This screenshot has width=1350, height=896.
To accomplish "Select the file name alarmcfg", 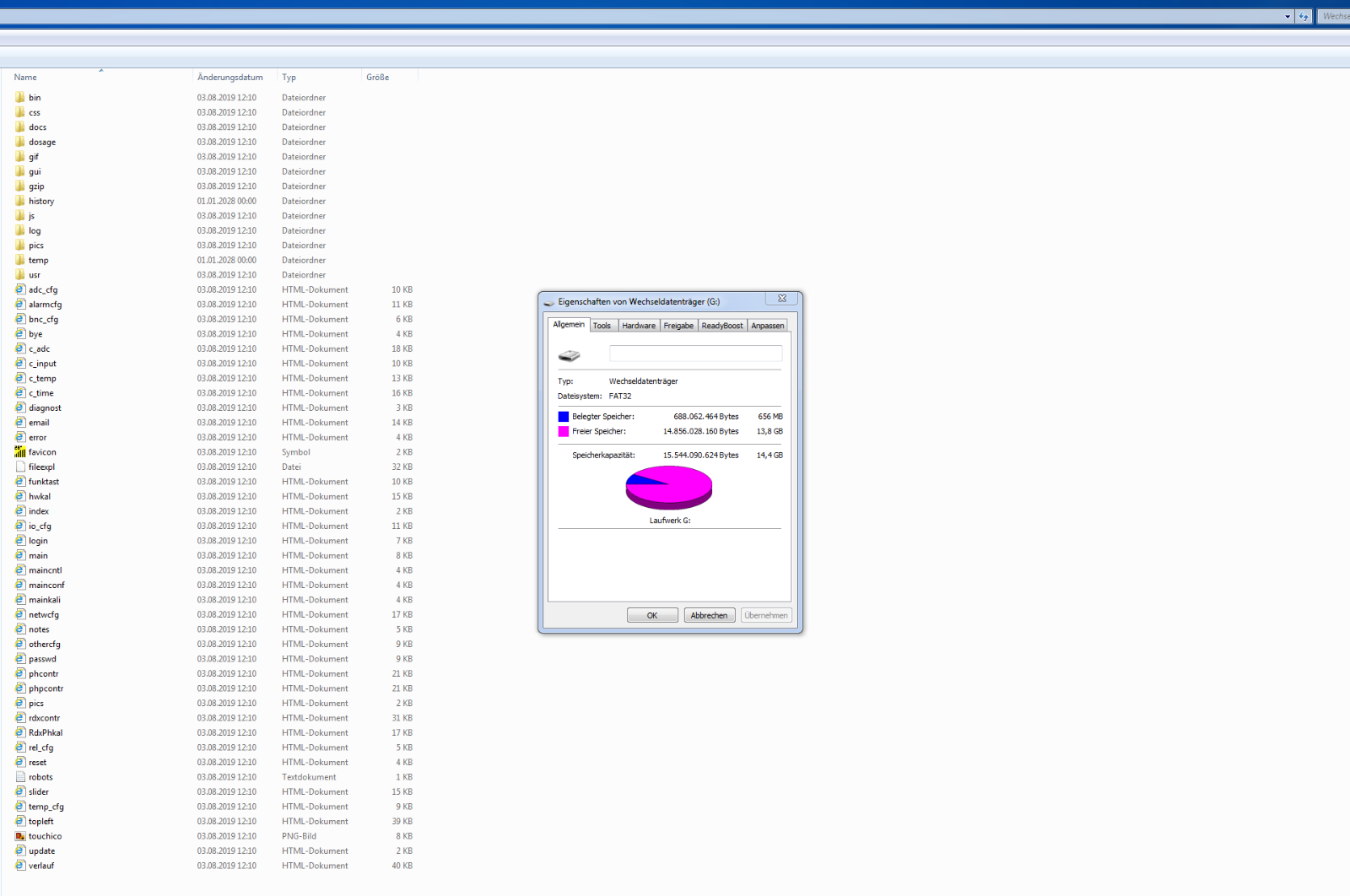I will 46,305.
